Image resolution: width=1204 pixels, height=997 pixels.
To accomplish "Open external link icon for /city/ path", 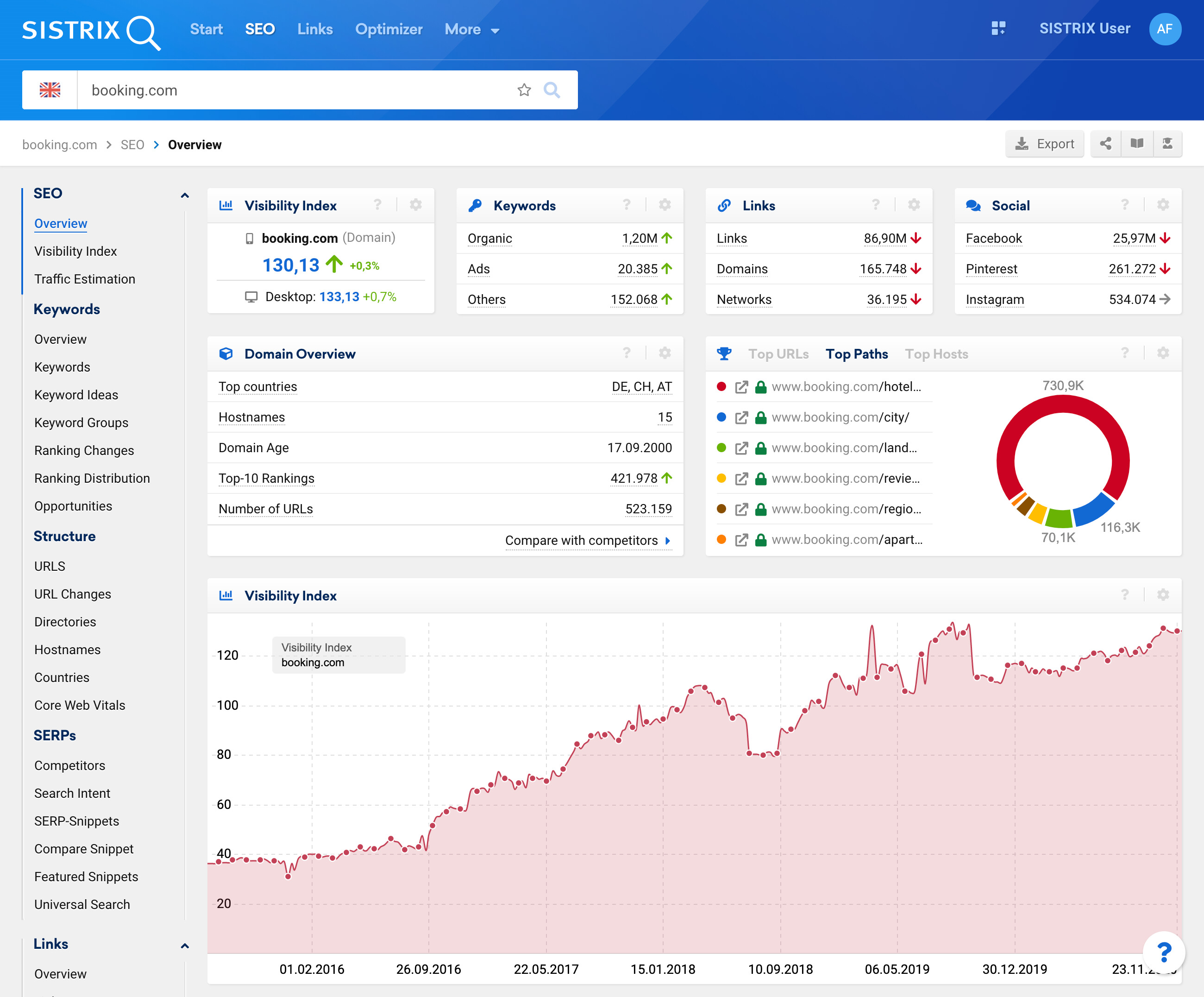I will coord(741,417).
